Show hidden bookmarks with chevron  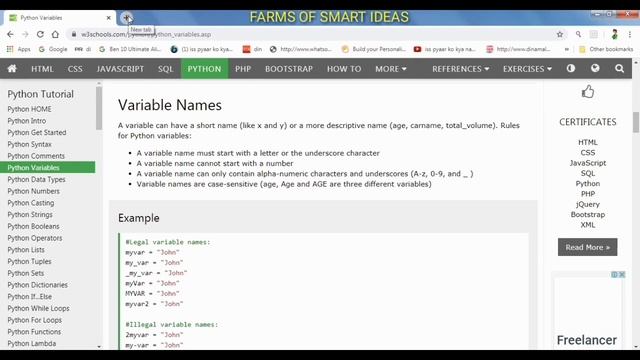point(567,49)
